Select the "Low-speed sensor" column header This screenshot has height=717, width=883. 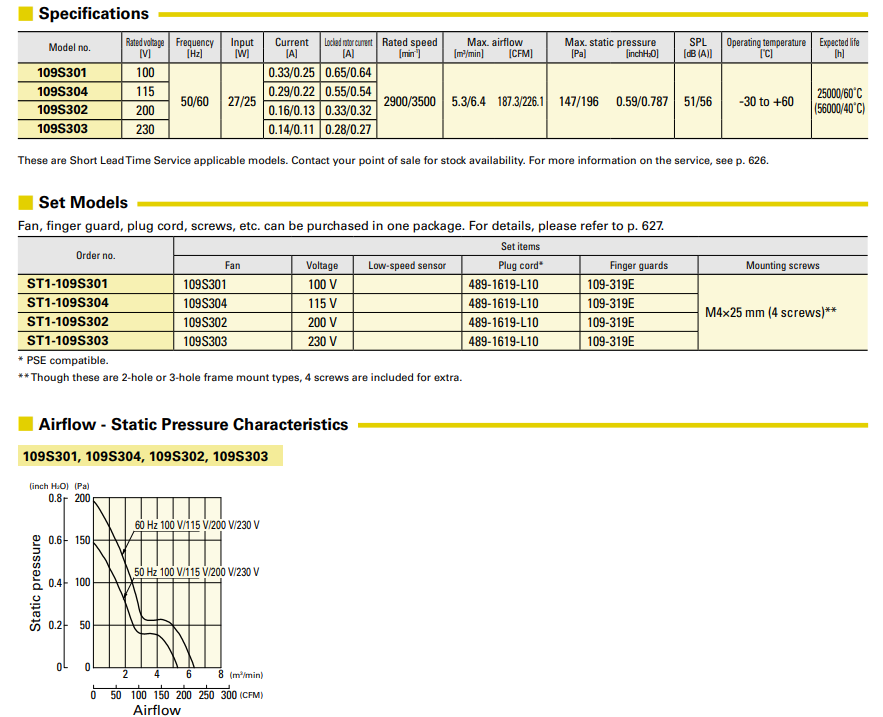[x=407, y=266]
